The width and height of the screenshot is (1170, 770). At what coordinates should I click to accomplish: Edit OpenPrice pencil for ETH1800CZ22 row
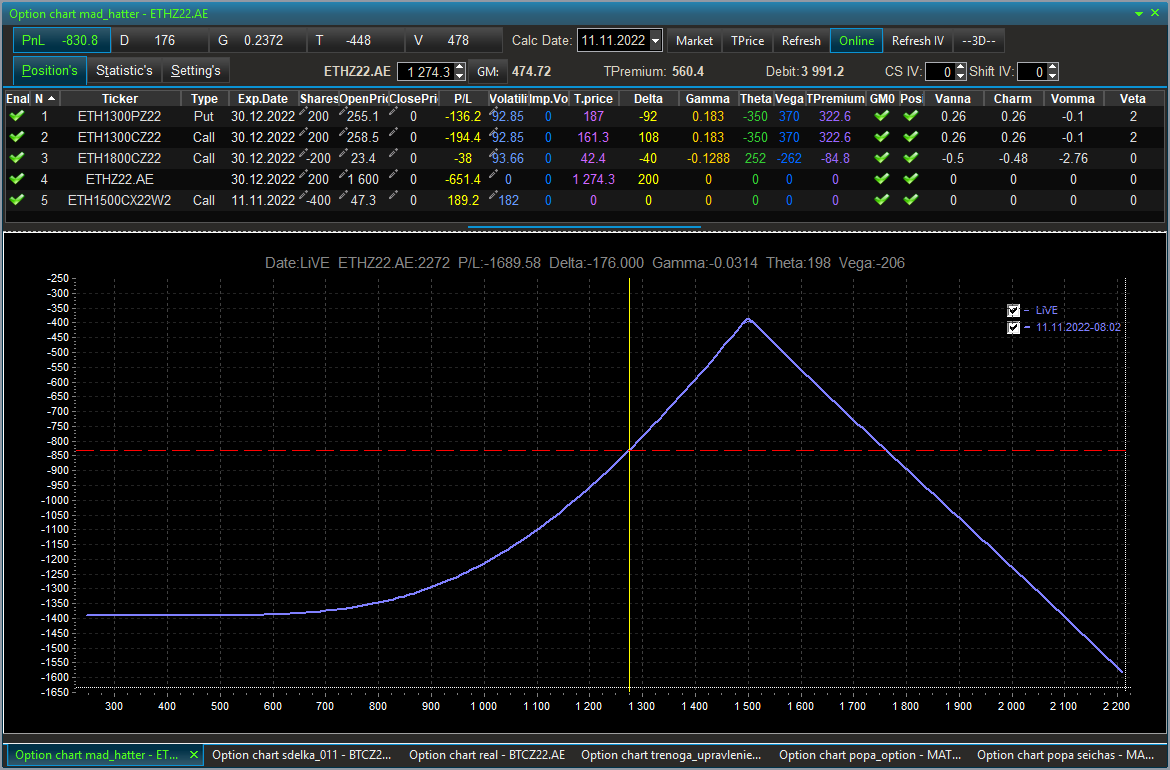tap(343, 154)
